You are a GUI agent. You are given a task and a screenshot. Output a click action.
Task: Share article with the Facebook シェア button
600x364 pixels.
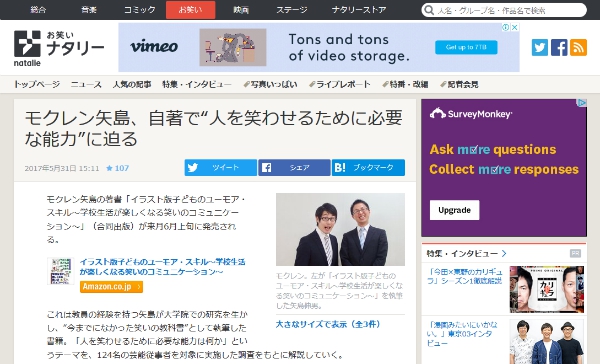(x=294, y=168)
